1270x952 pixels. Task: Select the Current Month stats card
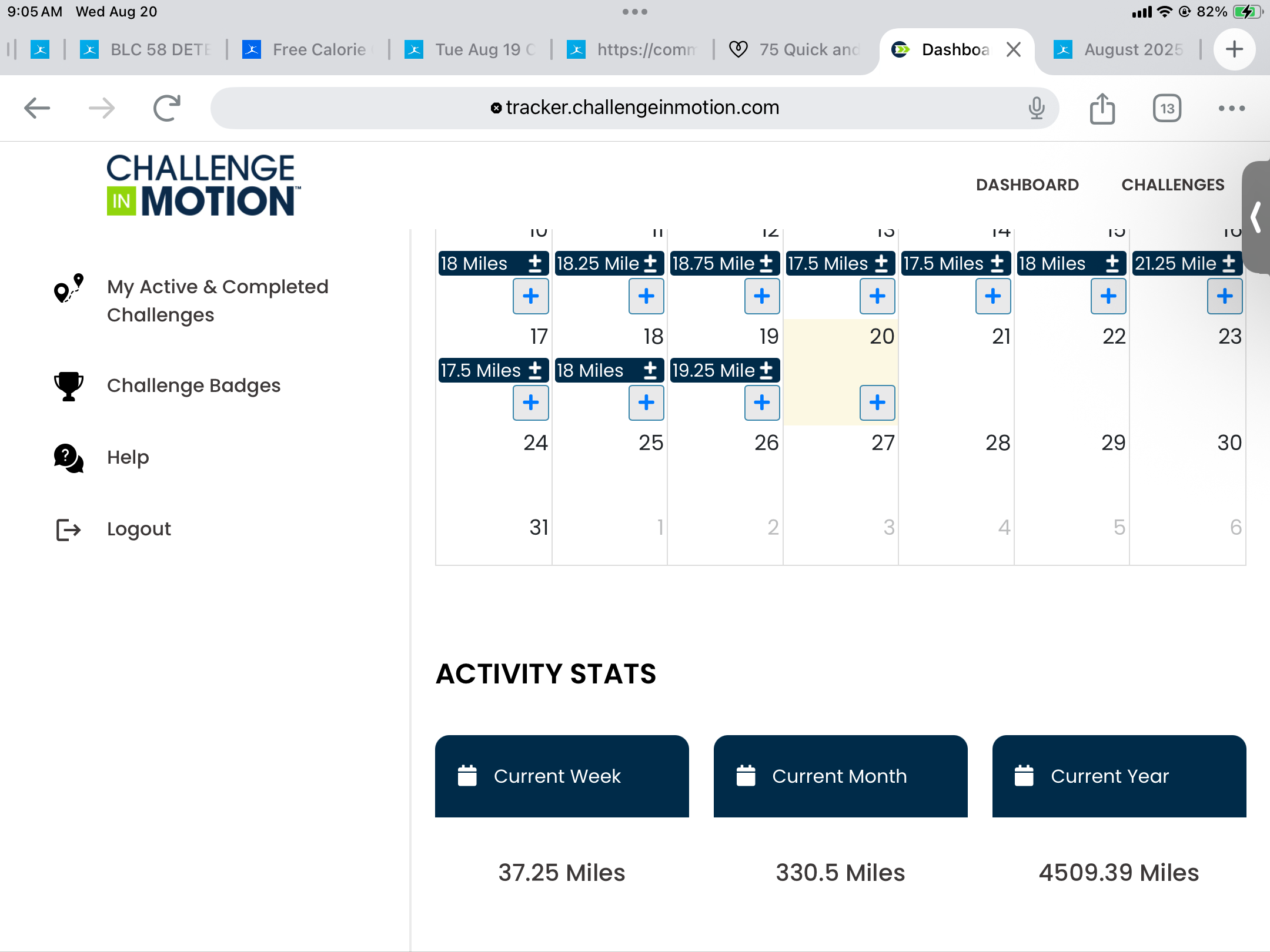pyautogui.click(x=840, y=776)
